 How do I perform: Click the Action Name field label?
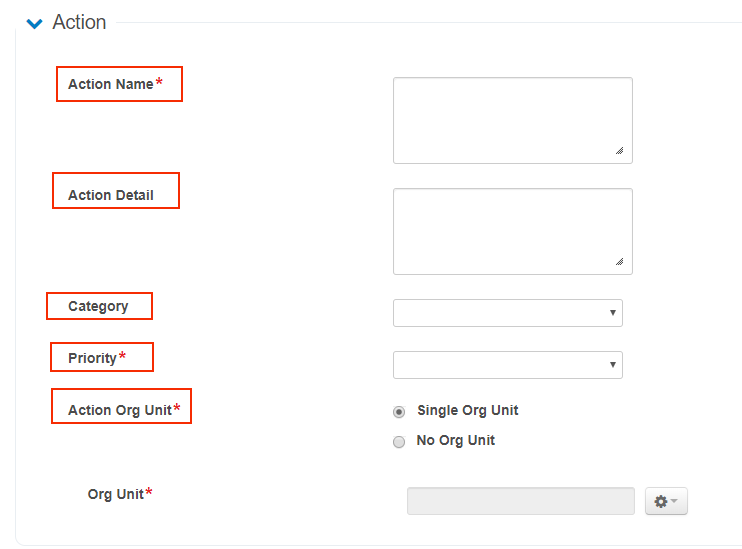pos(111,85)
